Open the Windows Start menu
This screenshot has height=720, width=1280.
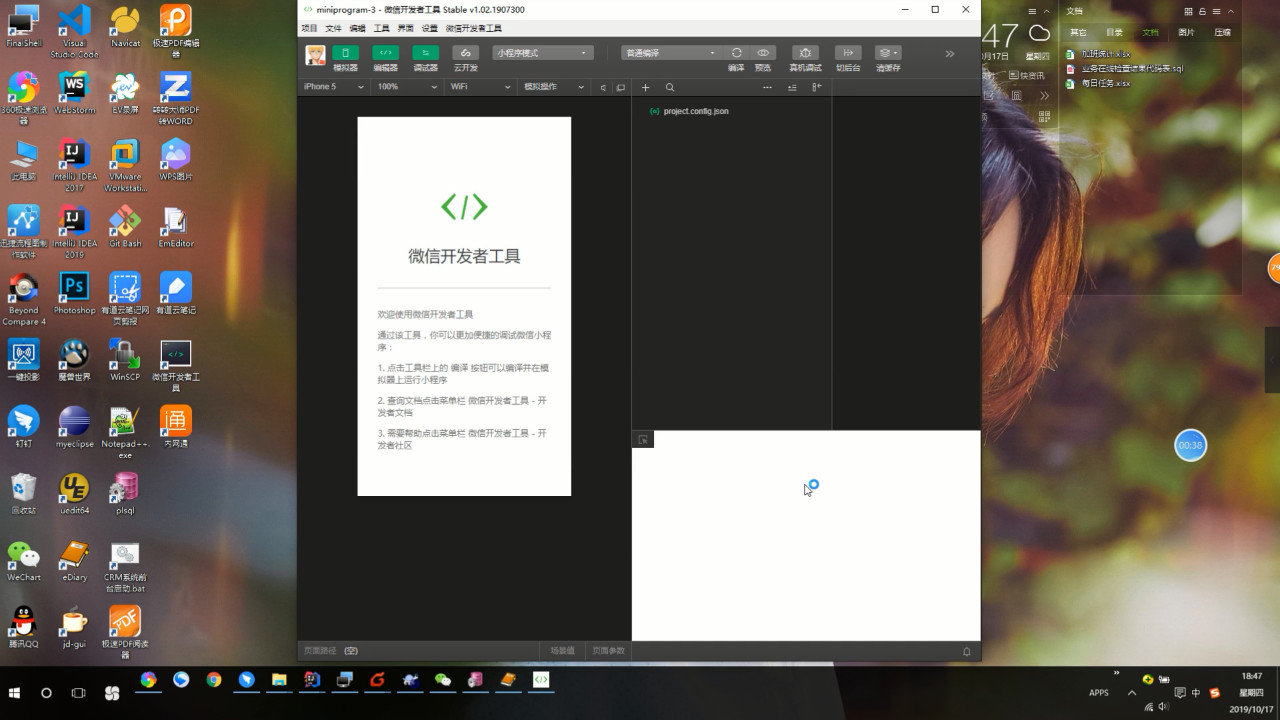(15, 692)
